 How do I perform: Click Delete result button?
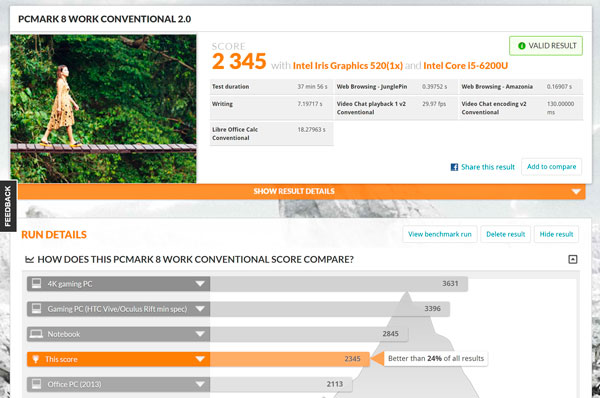tap(505, 234)
